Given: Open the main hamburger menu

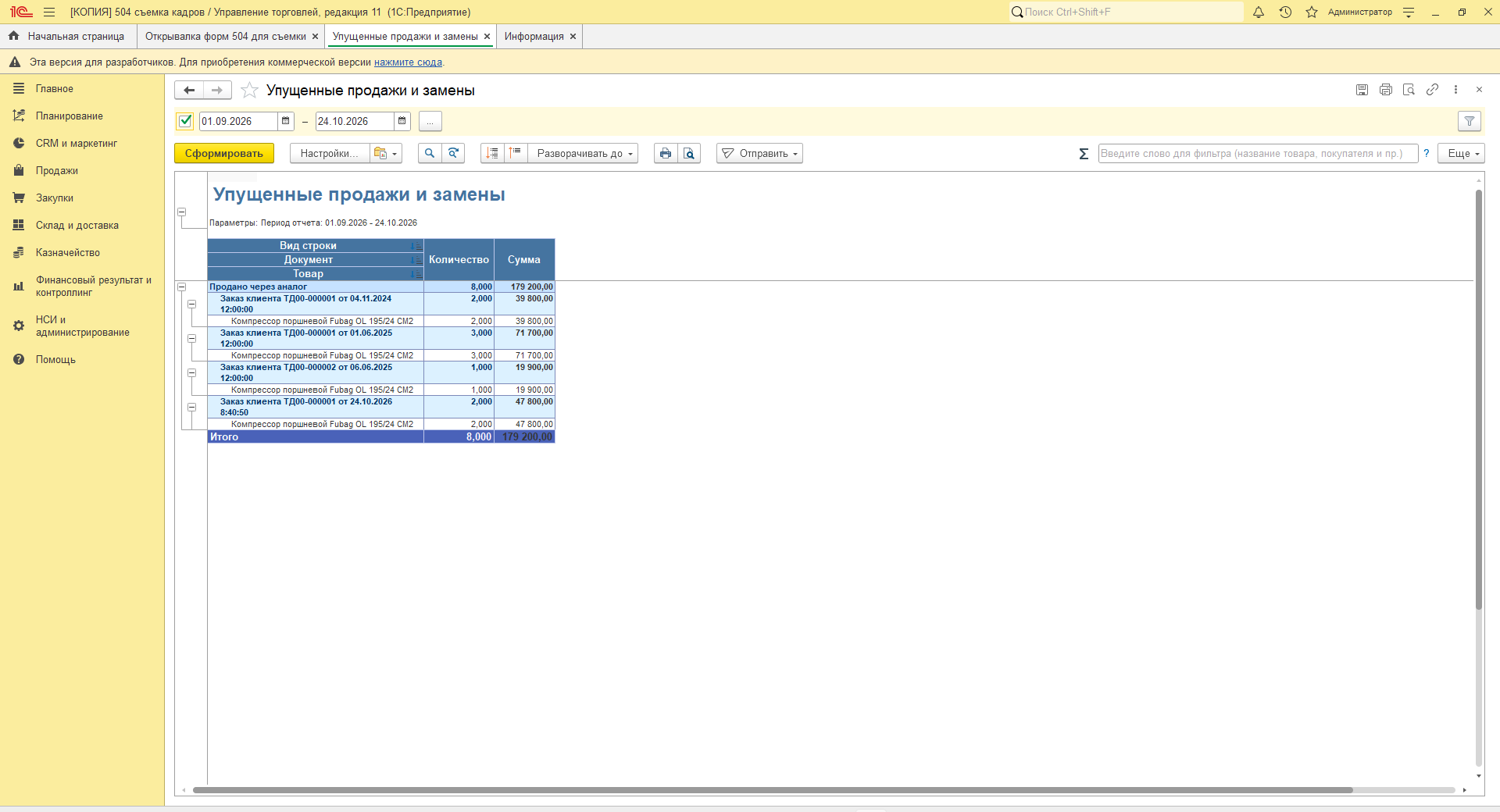Looking at the screenshot, I should click(49, 12).
